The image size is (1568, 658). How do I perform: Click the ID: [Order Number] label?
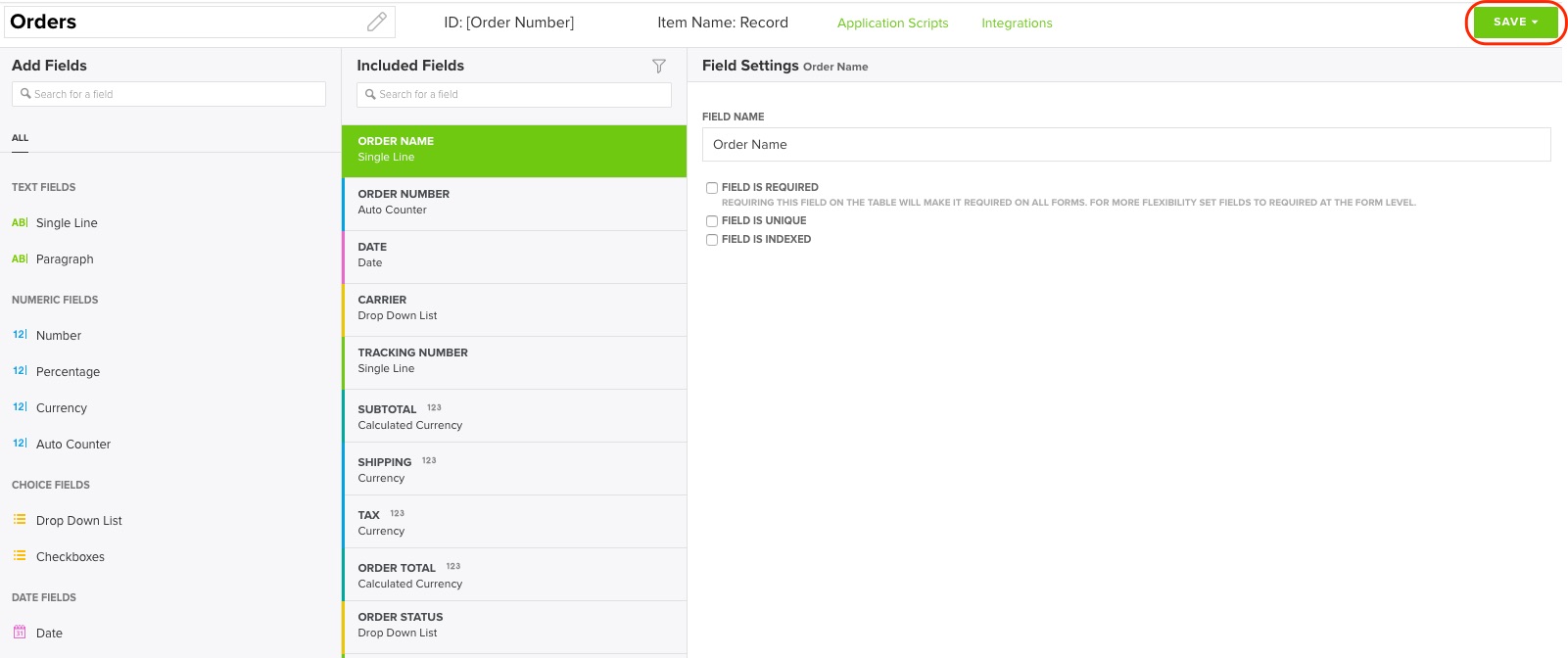point(509,22)
